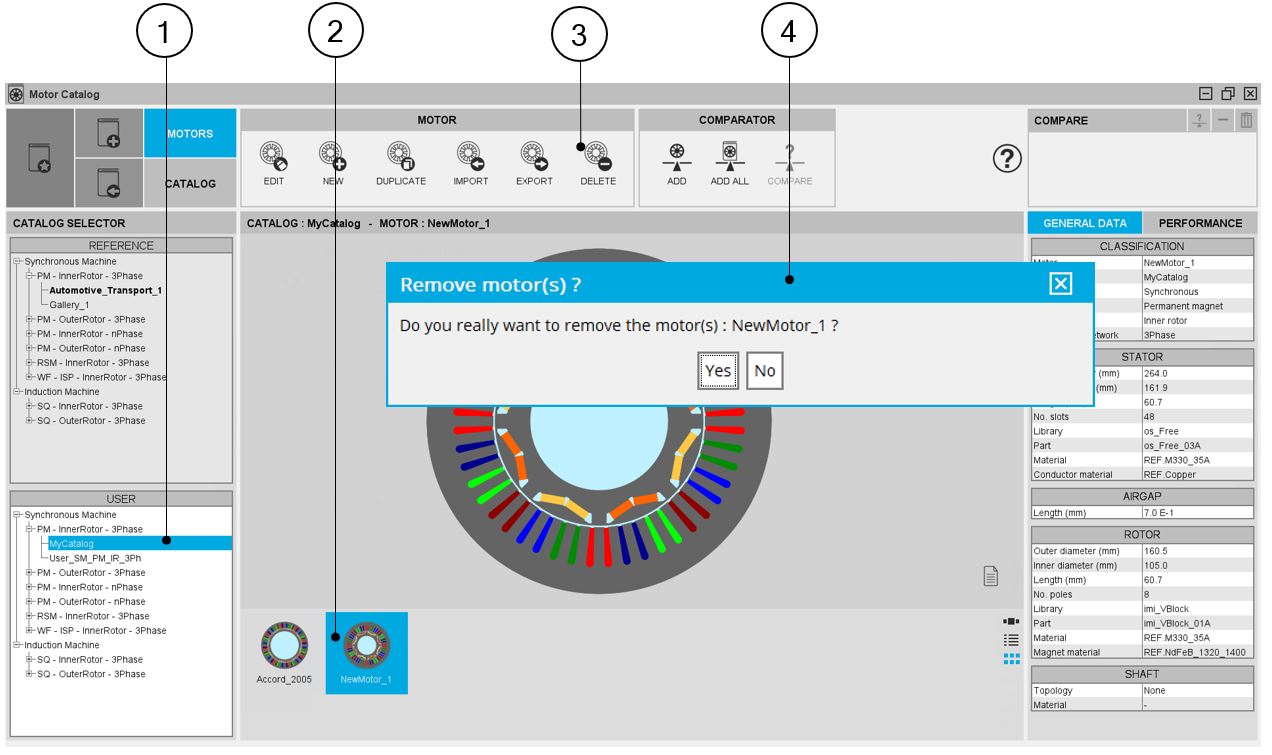The width and height of the screenshot is (1272, 755).
Task: Cancel removal by clicking No
Action: (x=765, y=371)
